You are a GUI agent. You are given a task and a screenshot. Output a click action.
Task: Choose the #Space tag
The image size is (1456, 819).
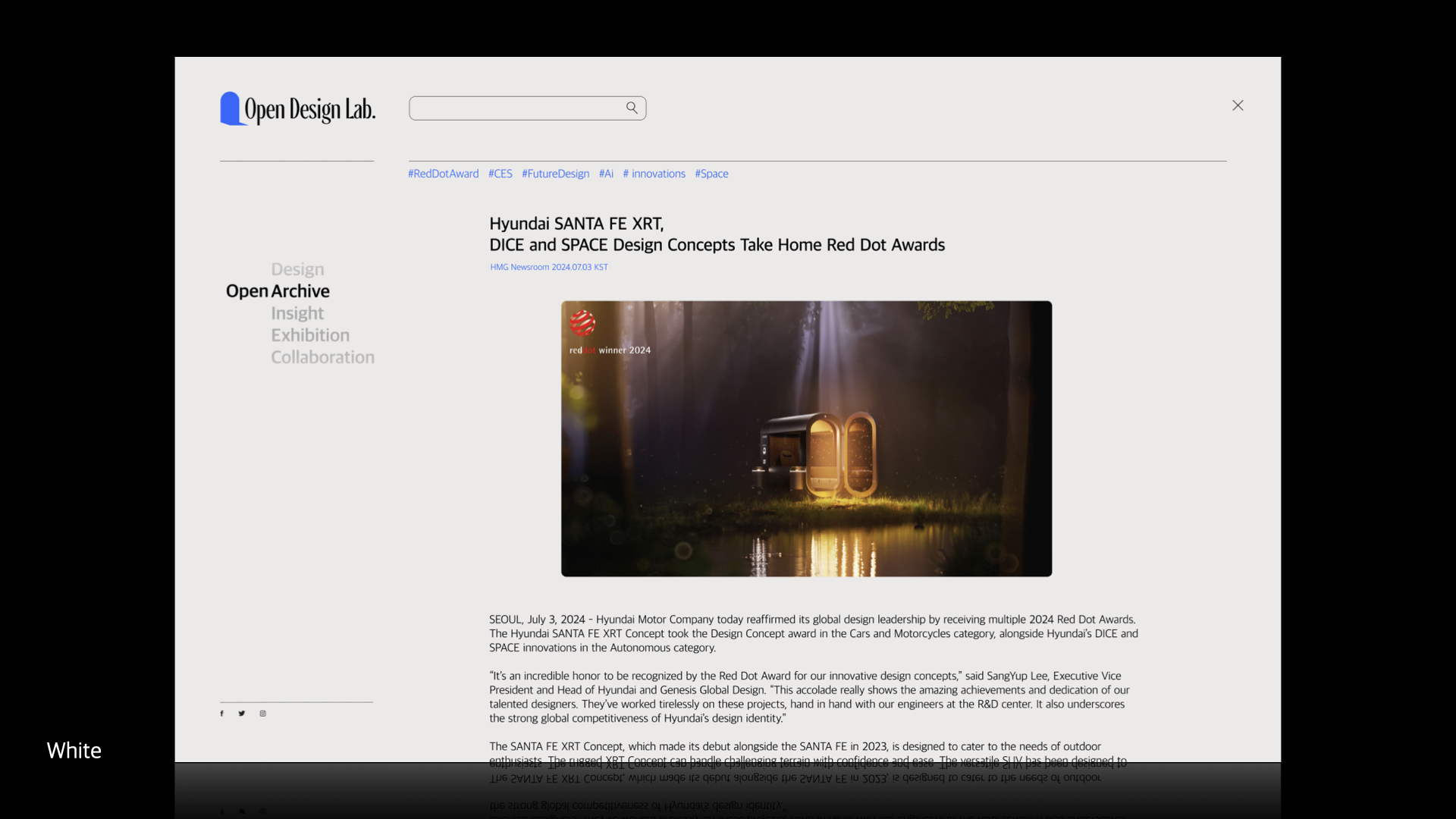712,174
